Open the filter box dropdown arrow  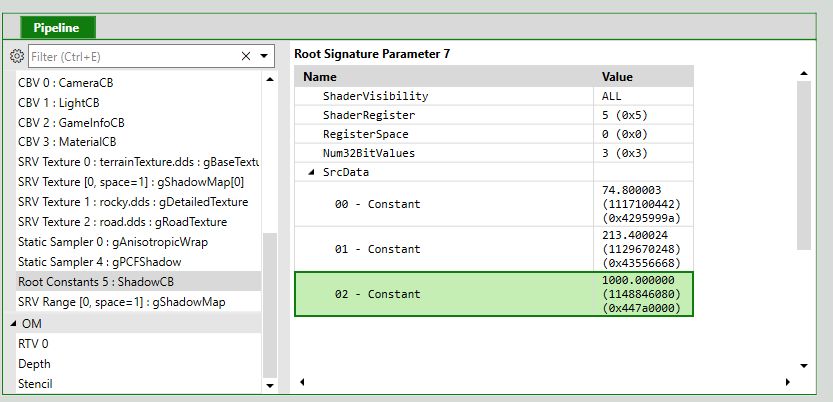coord(264,56)
